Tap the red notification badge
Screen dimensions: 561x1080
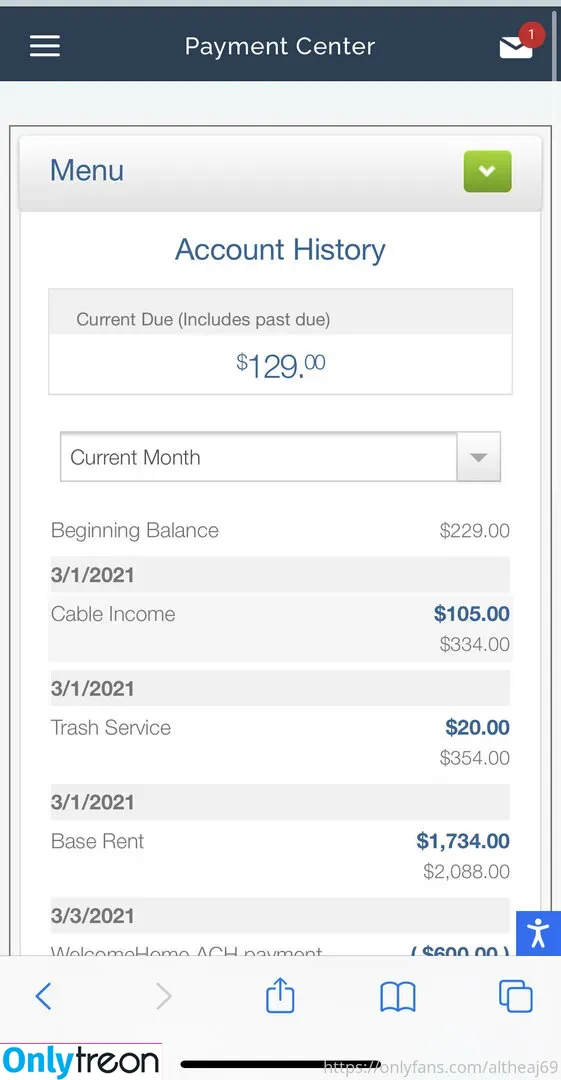[x=531, y=34]
